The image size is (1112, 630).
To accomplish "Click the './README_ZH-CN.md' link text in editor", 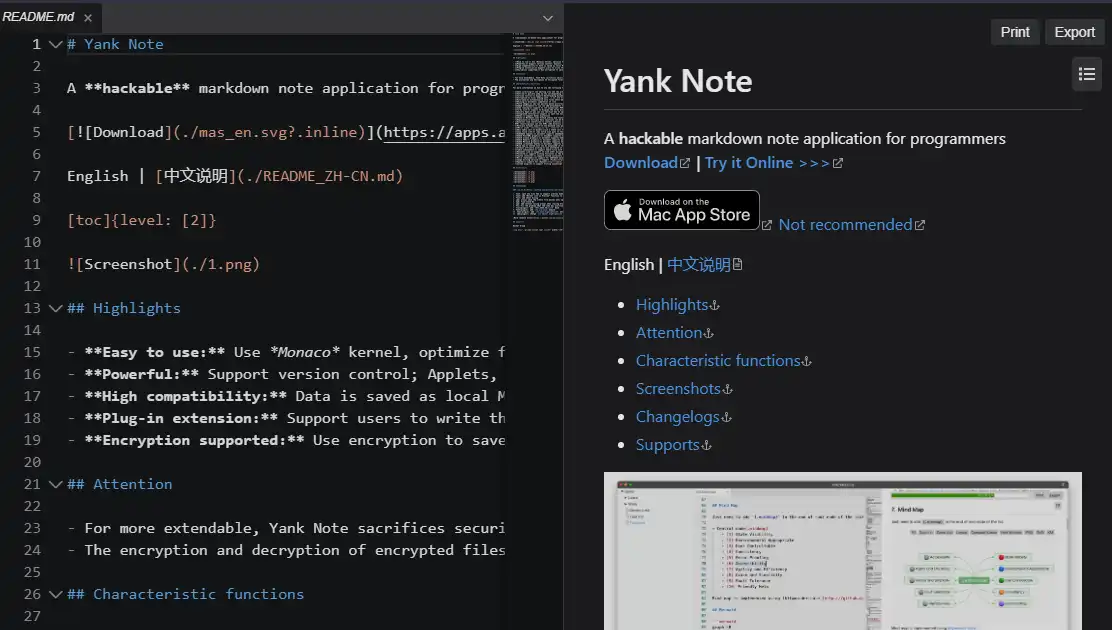I will point(321,176).
